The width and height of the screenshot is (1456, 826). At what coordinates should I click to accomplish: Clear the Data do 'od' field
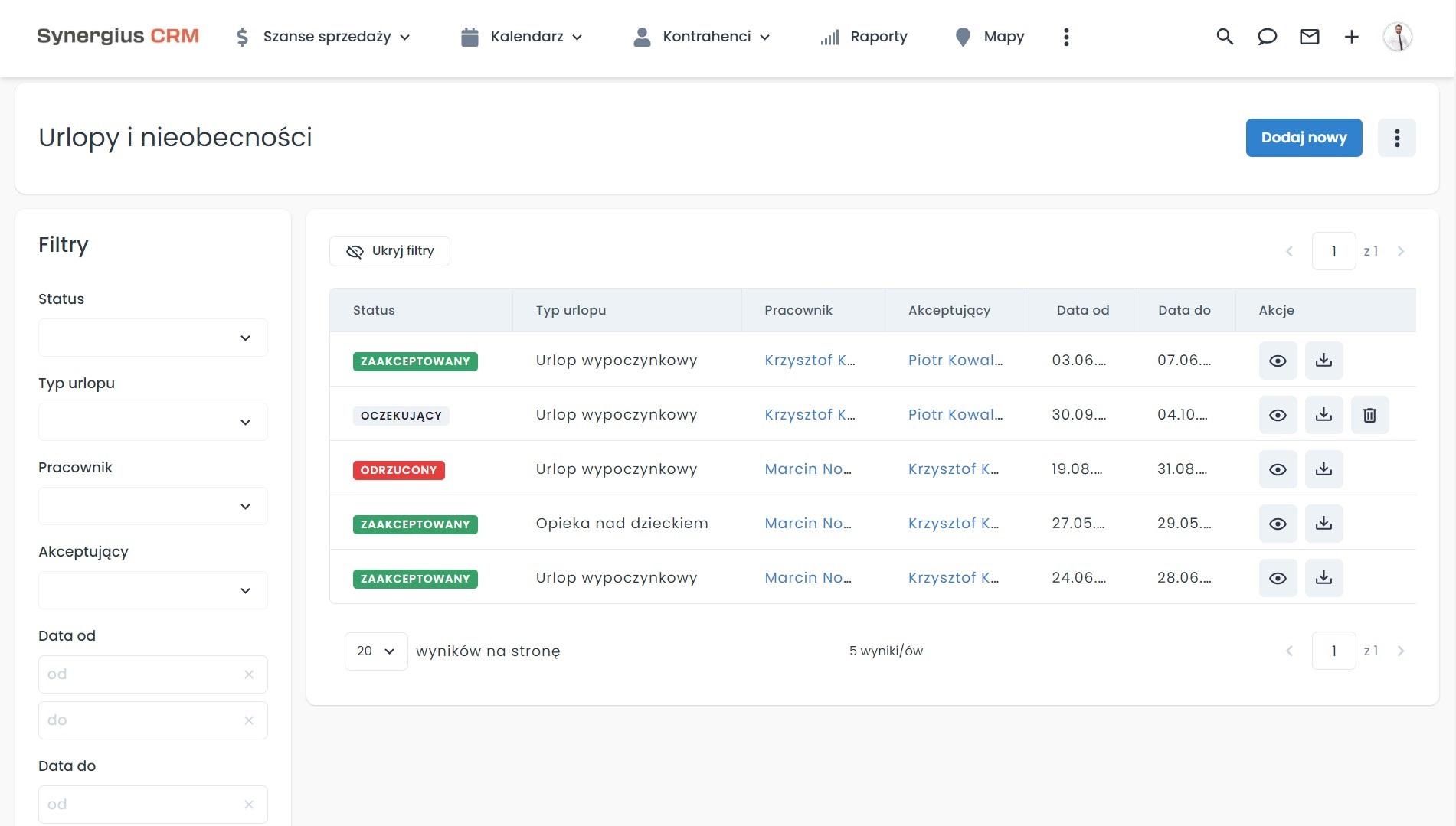point(249,805)
